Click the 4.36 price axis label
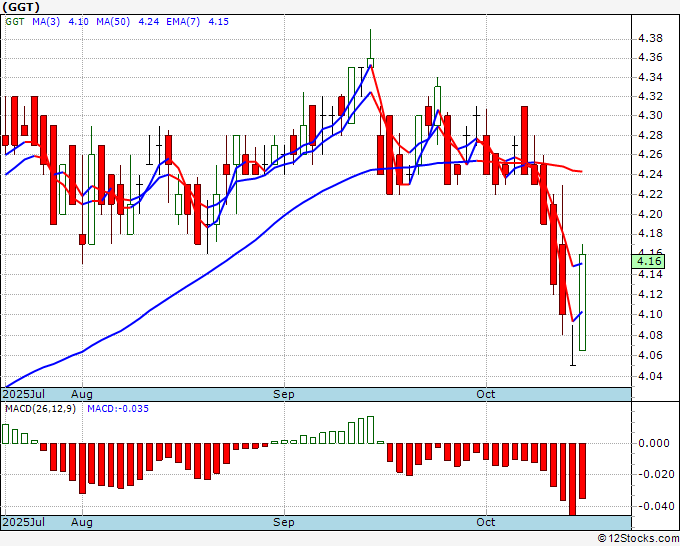 click(651, 58)
